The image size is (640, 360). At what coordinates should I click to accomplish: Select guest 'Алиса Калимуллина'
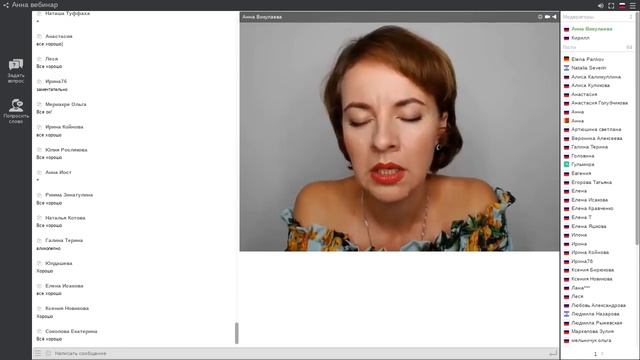click(x=596, y=77)
